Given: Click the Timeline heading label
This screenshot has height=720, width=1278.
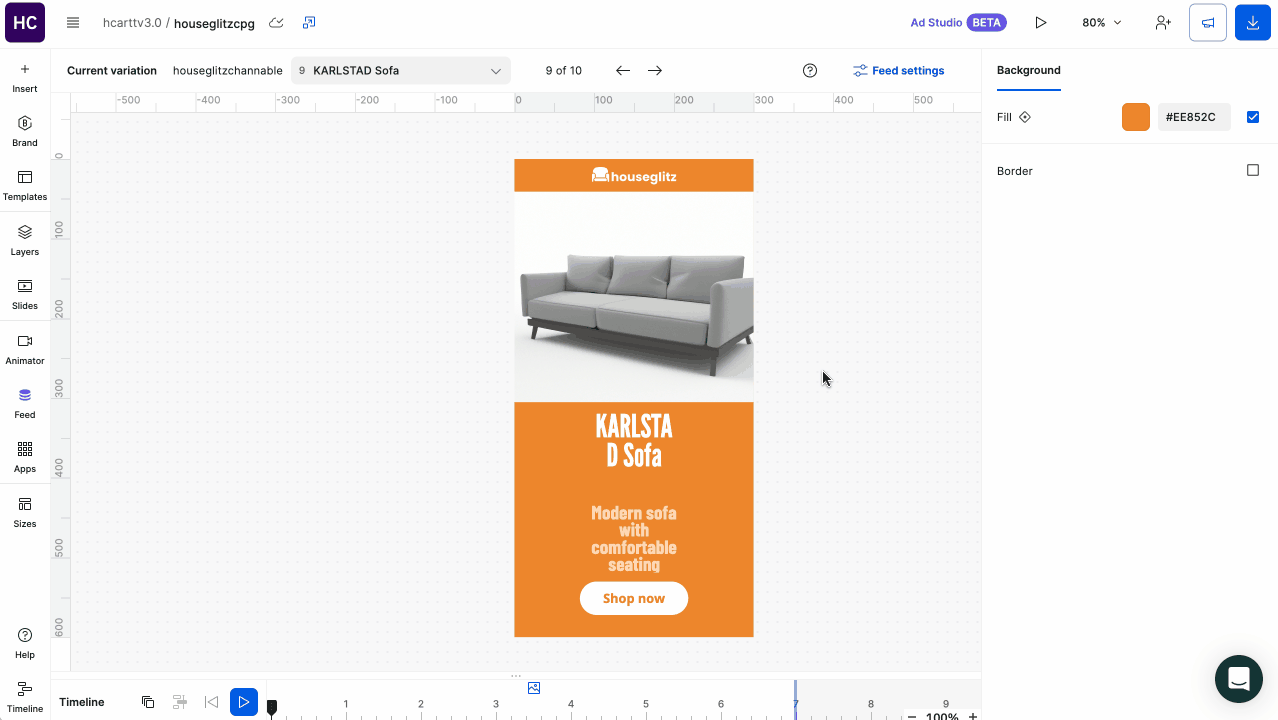Looking at the screenshot, I should click(x=82, y=702).
